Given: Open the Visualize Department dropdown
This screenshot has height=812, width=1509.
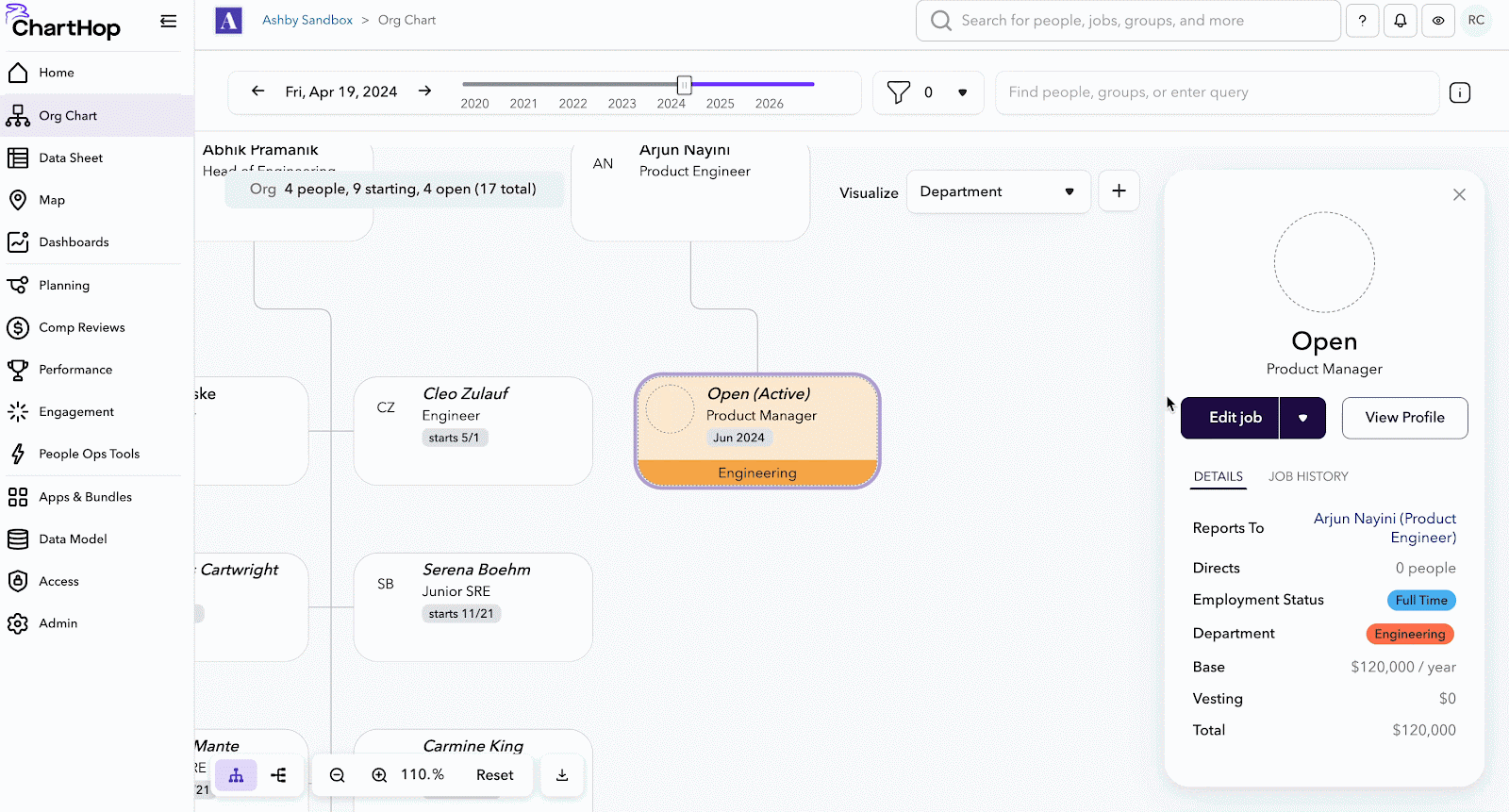Looking at the screenshot, I should pos(997,191).
